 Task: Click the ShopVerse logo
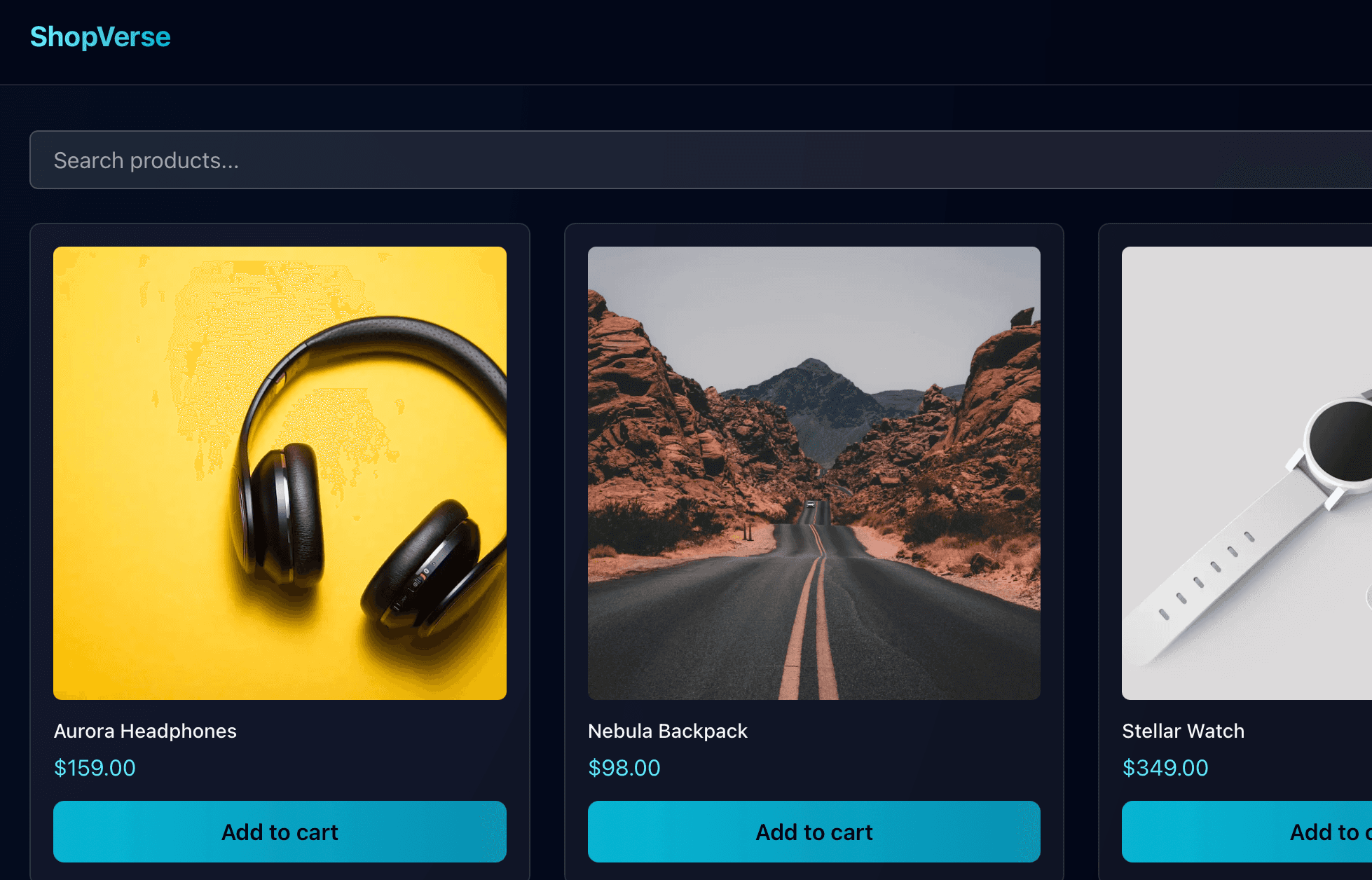point(100,36)
